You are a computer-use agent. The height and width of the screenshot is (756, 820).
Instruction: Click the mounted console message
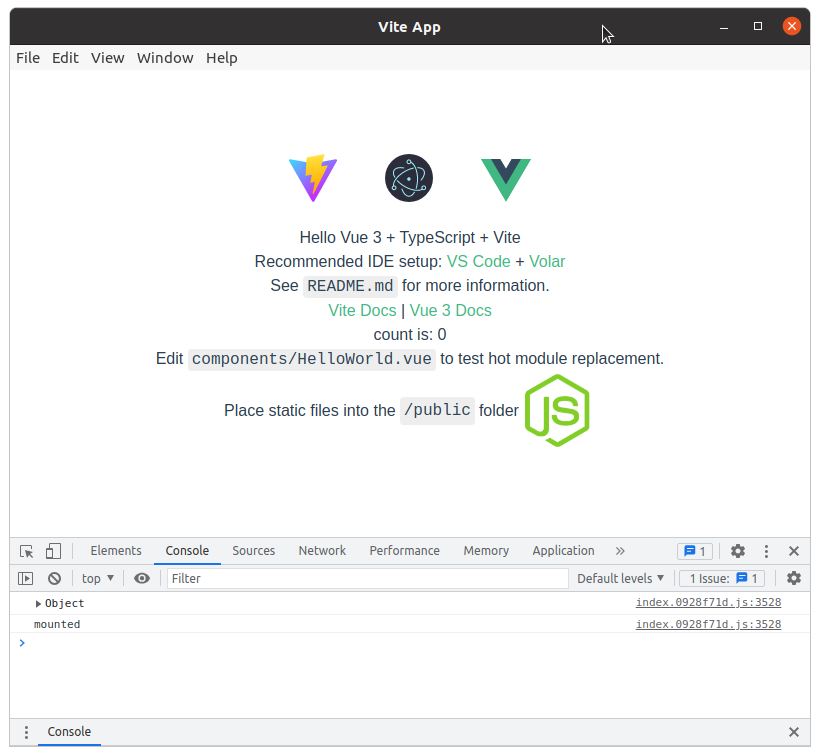(57, 624)
